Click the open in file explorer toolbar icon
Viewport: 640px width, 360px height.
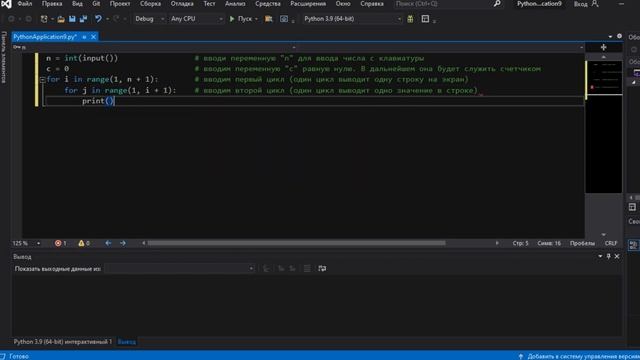pyautogui.click(x=269, y=19)
